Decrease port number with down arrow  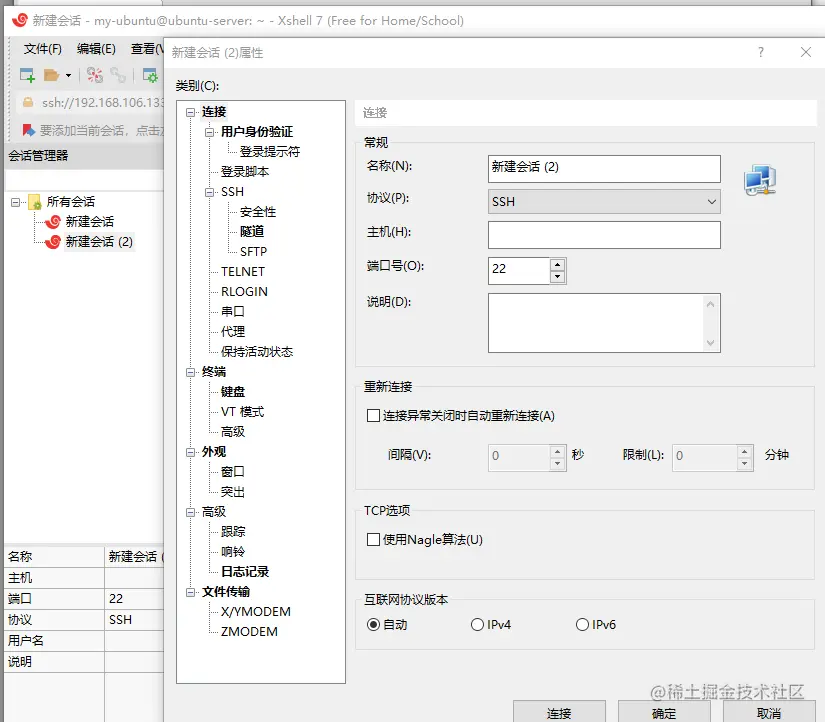pos(557,277)
